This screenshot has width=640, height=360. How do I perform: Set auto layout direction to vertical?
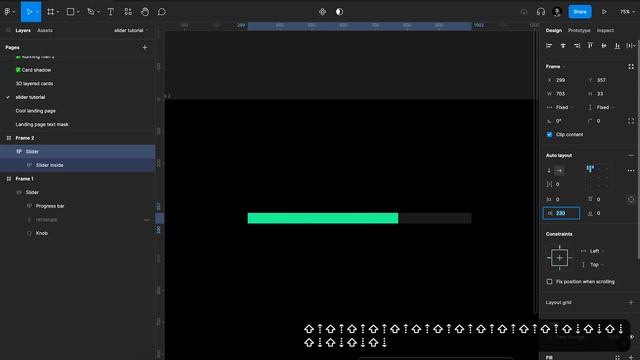pos(549,171)
